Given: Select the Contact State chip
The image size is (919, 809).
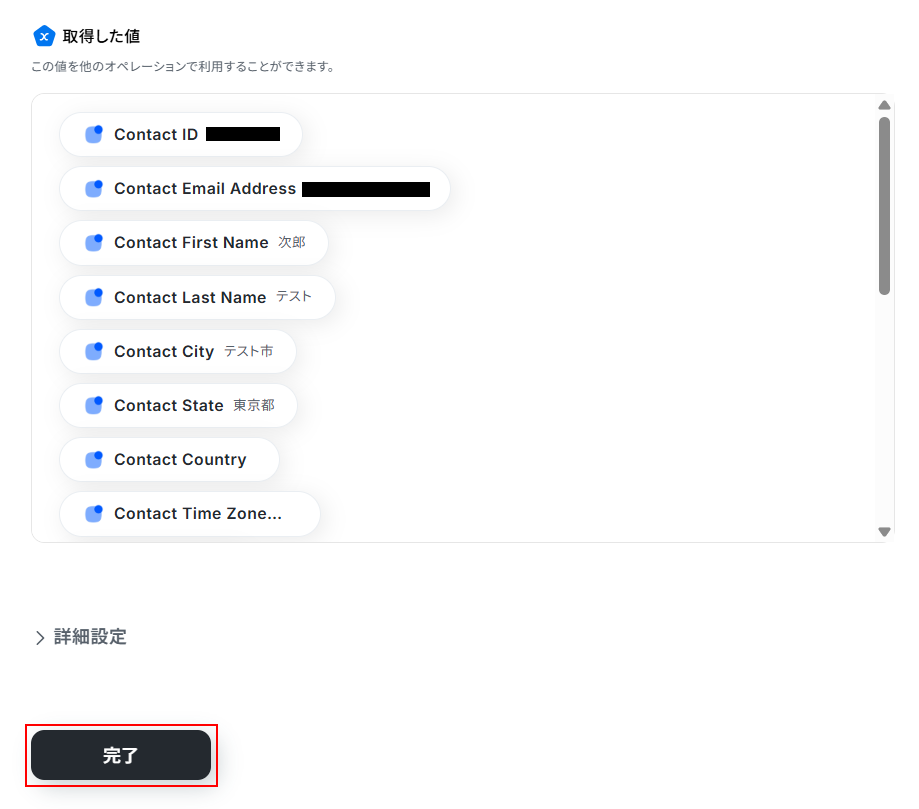Looking at the screenshot, I should [178, 405].
